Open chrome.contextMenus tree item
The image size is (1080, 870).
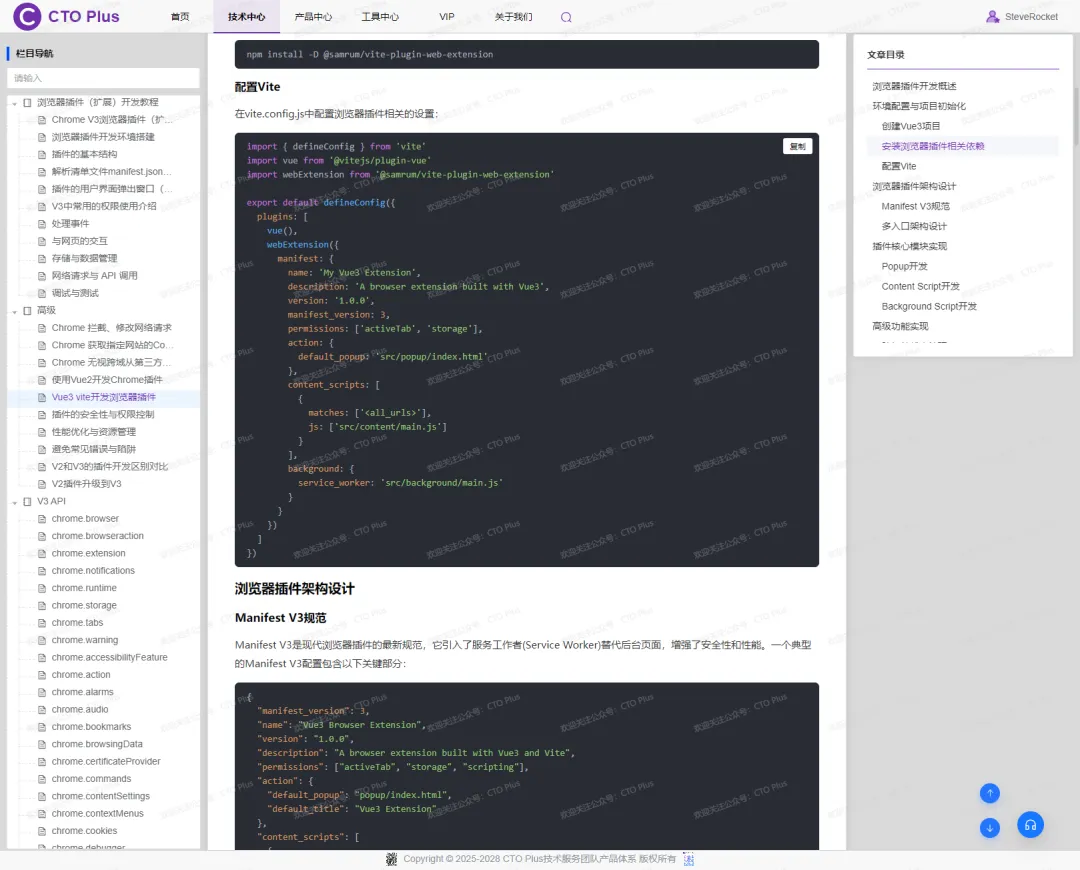[x=98, y=814]
